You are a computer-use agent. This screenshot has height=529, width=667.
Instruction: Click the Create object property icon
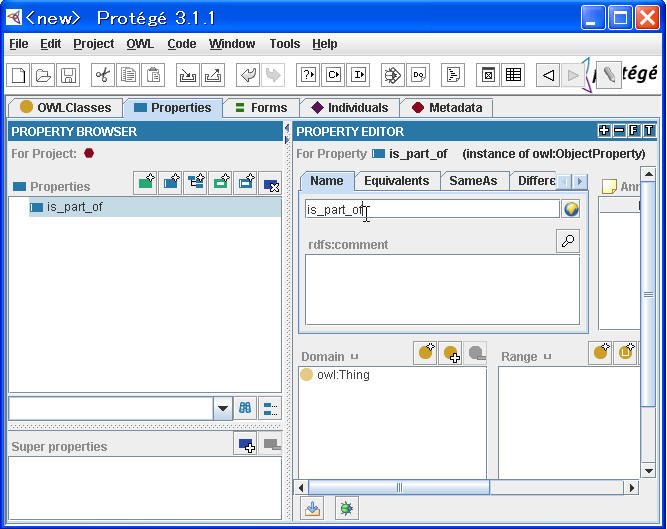170,183
